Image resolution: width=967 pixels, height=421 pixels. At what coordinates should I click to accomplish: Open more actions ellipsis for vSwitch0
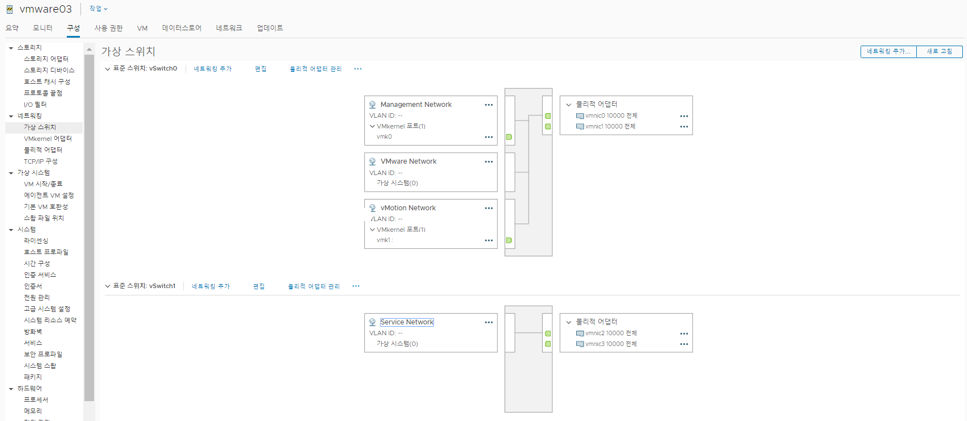[x=358, y=68]
